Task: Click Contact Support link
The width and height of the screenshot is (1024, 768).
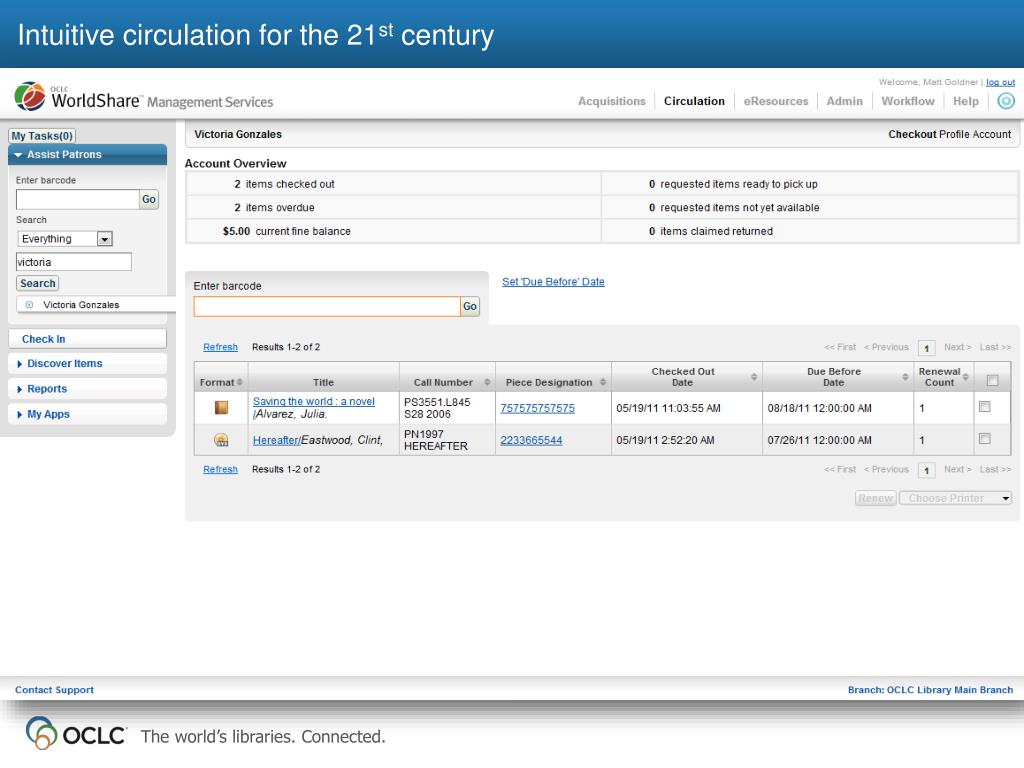Action: pos(54,690)
